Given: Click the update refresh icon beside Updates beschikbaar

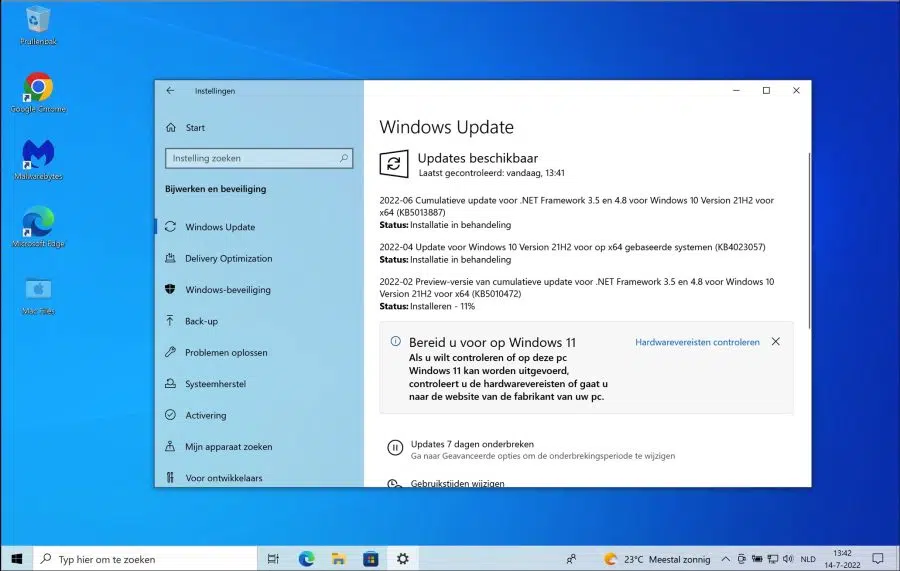Looking at the screenshot, I should pyautogui.click(x=394, y=164).
